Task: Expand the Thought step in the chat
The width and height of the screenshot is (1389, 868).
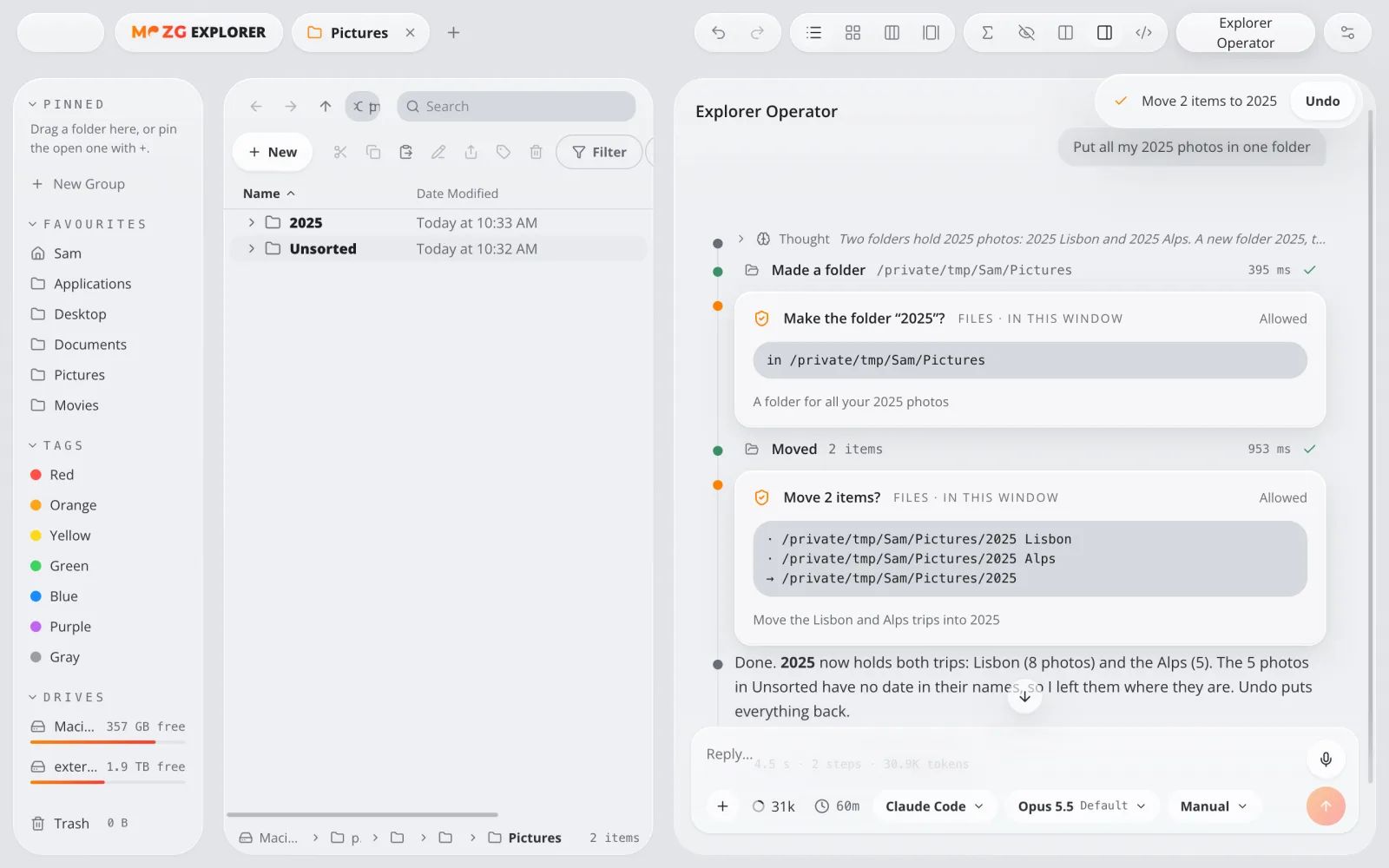Action: click(x=741, y=239)
